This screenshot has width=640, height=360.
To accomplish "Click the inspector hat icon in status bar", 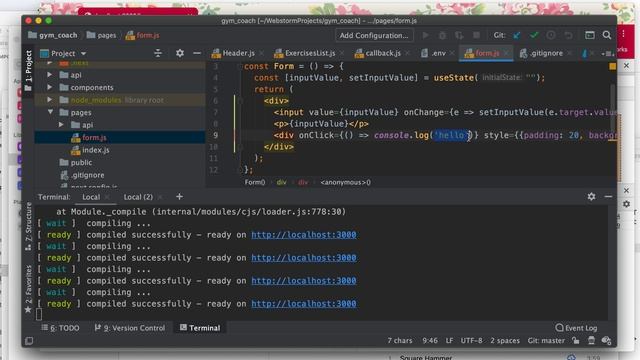I will click(x=591, y=340).
